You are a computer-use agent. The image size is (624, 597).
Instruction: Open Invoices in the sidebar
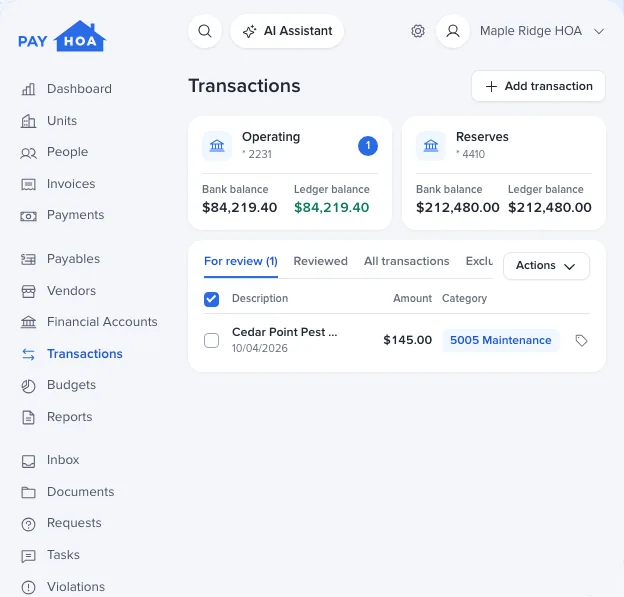(71, 183)
